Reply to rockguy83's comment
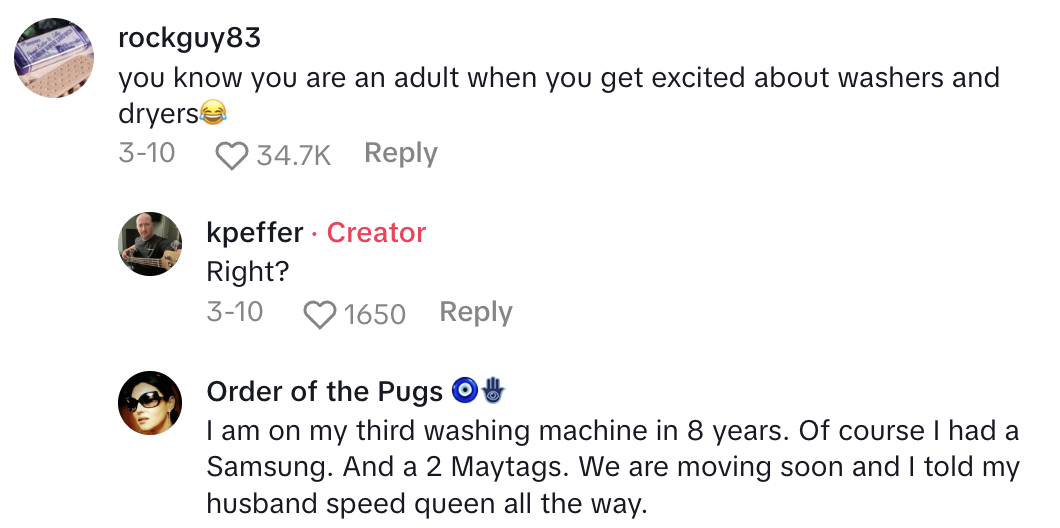The height and width of the screenshot is (528, 1060). click(400, 153)
